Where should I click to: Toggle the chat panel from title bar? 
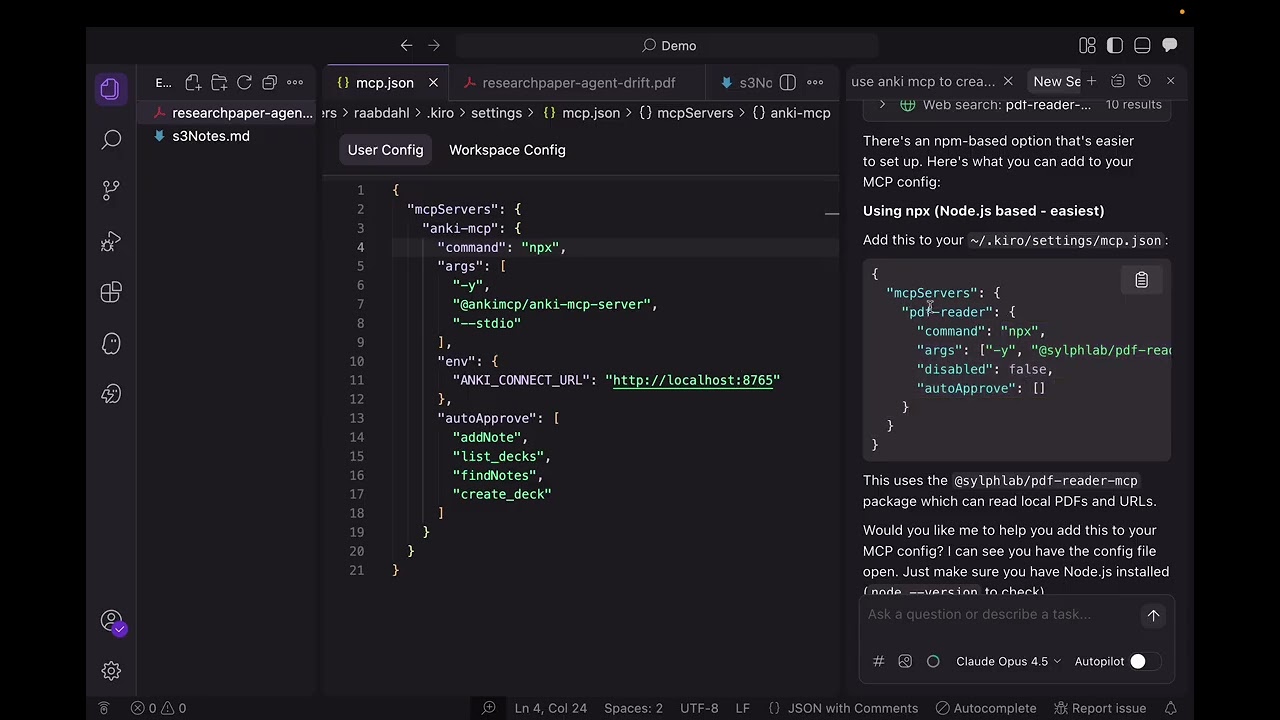pos(1169,45)
